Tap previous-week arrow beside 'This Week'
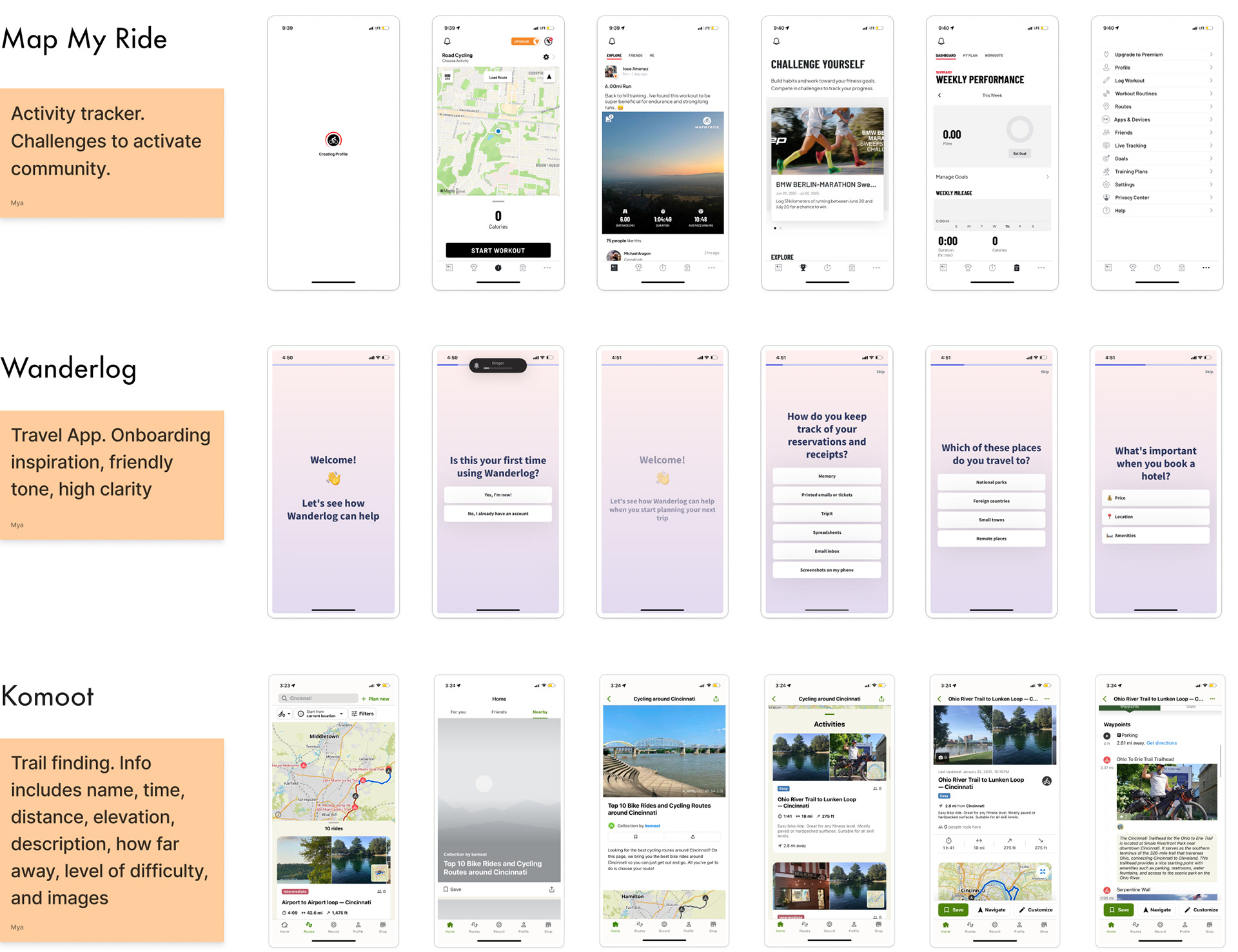1238x952 pixels. (939, 95)
